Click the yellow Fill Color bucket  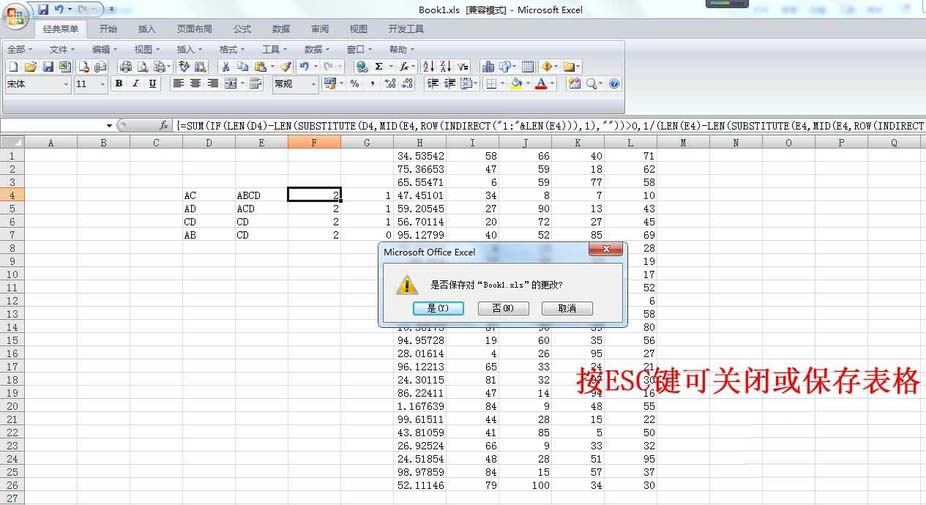click(x=516, y=83)
